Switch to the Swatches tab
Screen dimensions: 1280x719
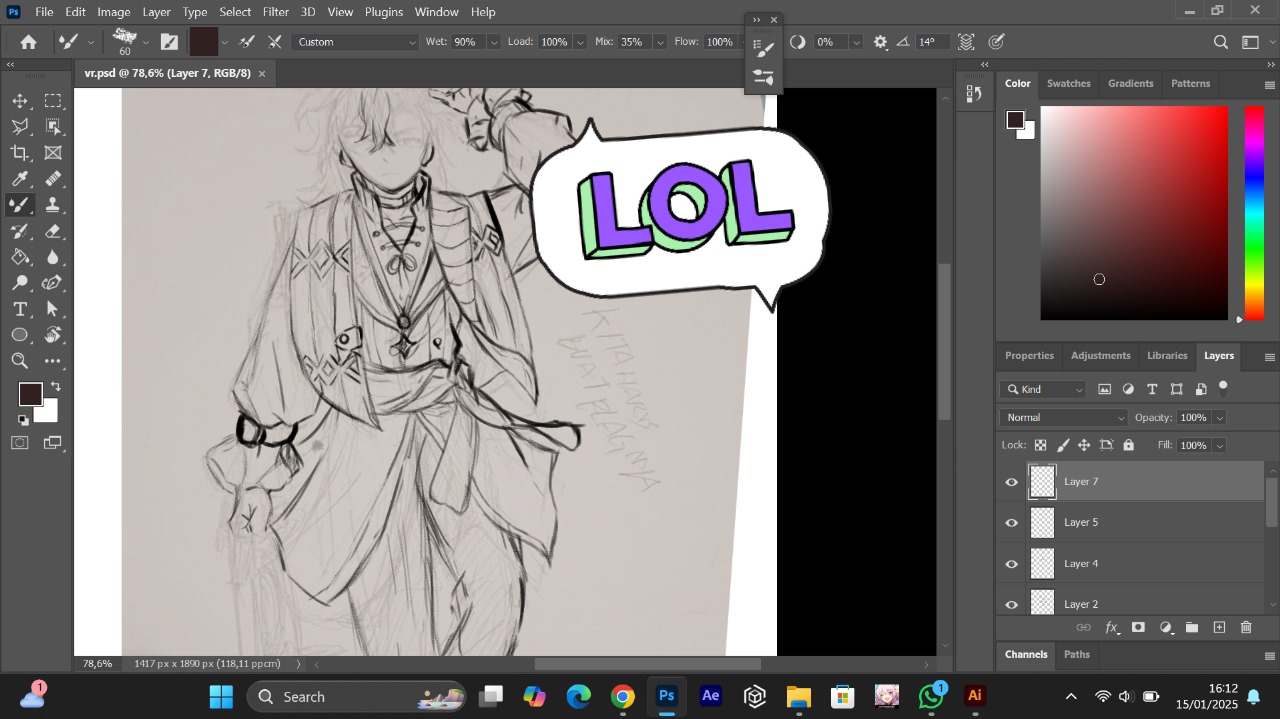click(x=1068, y=83)
